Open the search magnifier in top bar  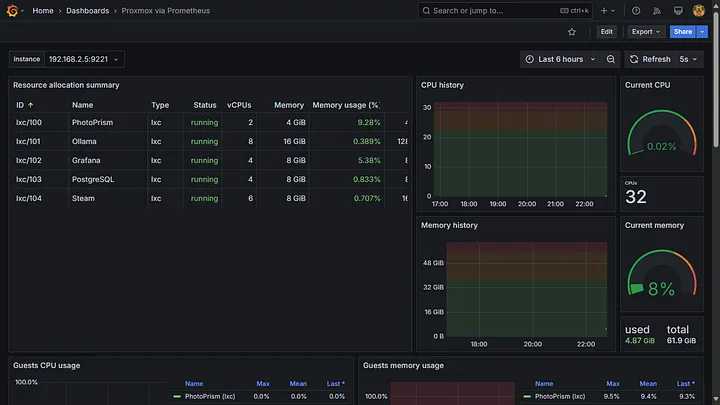pyautogui.click(x=426, y=11)
